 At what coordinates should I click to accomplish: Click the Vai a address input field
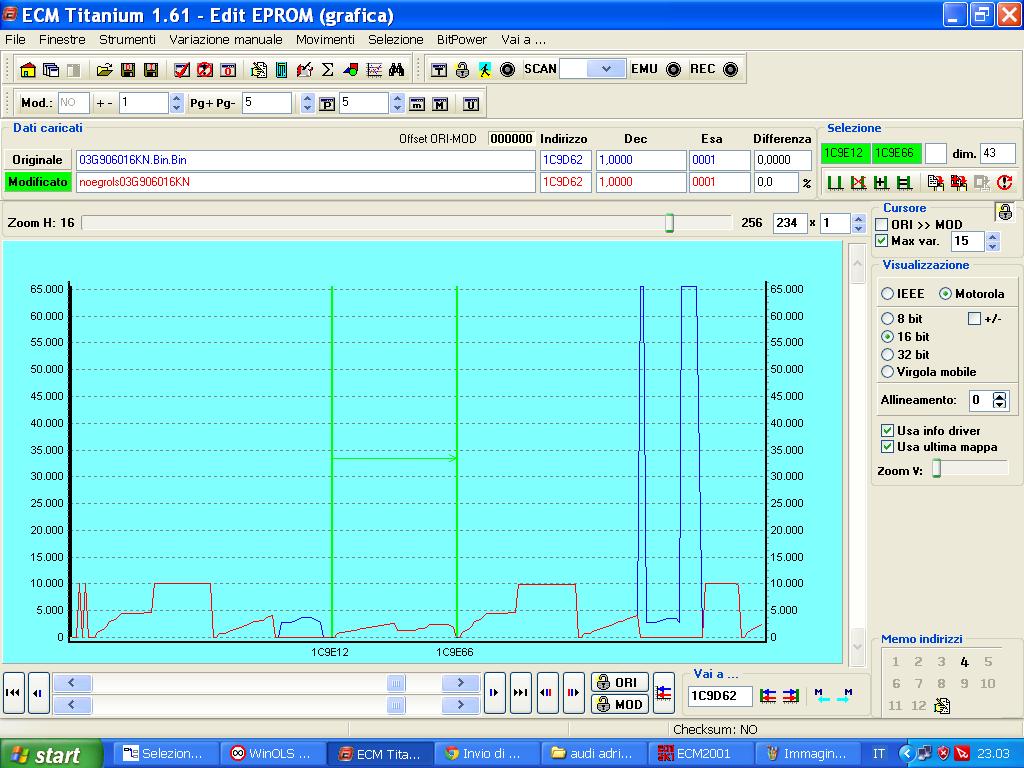pos(720,696)
